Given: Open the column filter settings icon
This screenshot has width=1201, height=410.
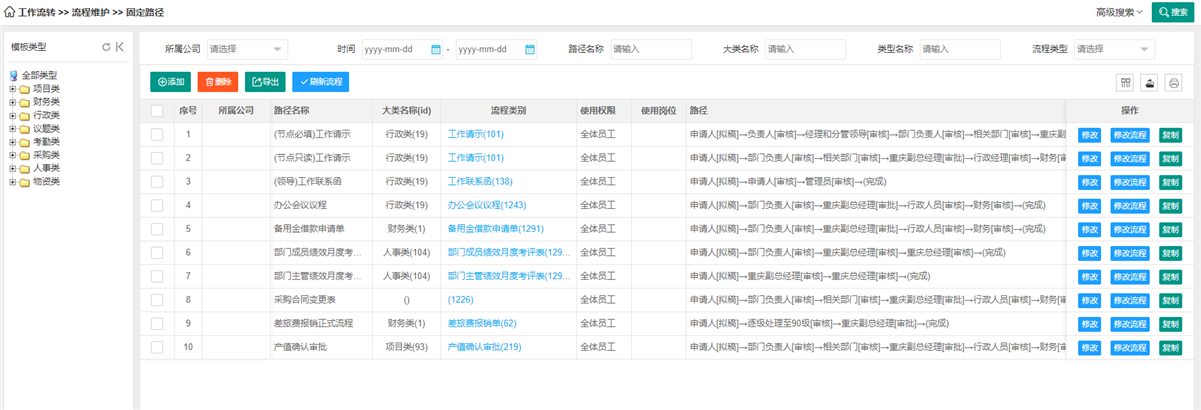Looking at the screenshot, I should tap(1126, 83).
